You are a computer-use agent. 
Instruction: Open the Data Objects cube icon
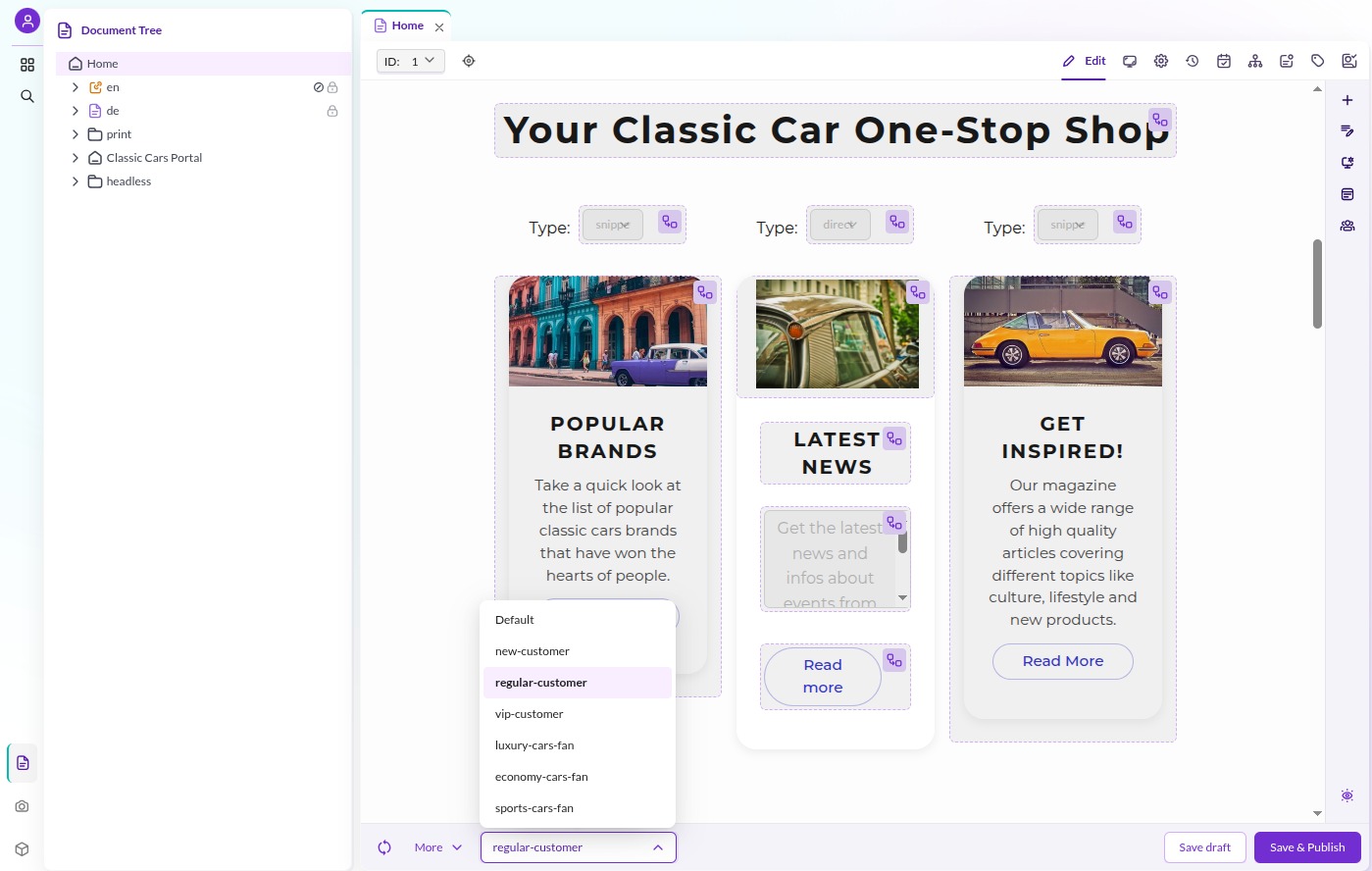coord(23,849)
